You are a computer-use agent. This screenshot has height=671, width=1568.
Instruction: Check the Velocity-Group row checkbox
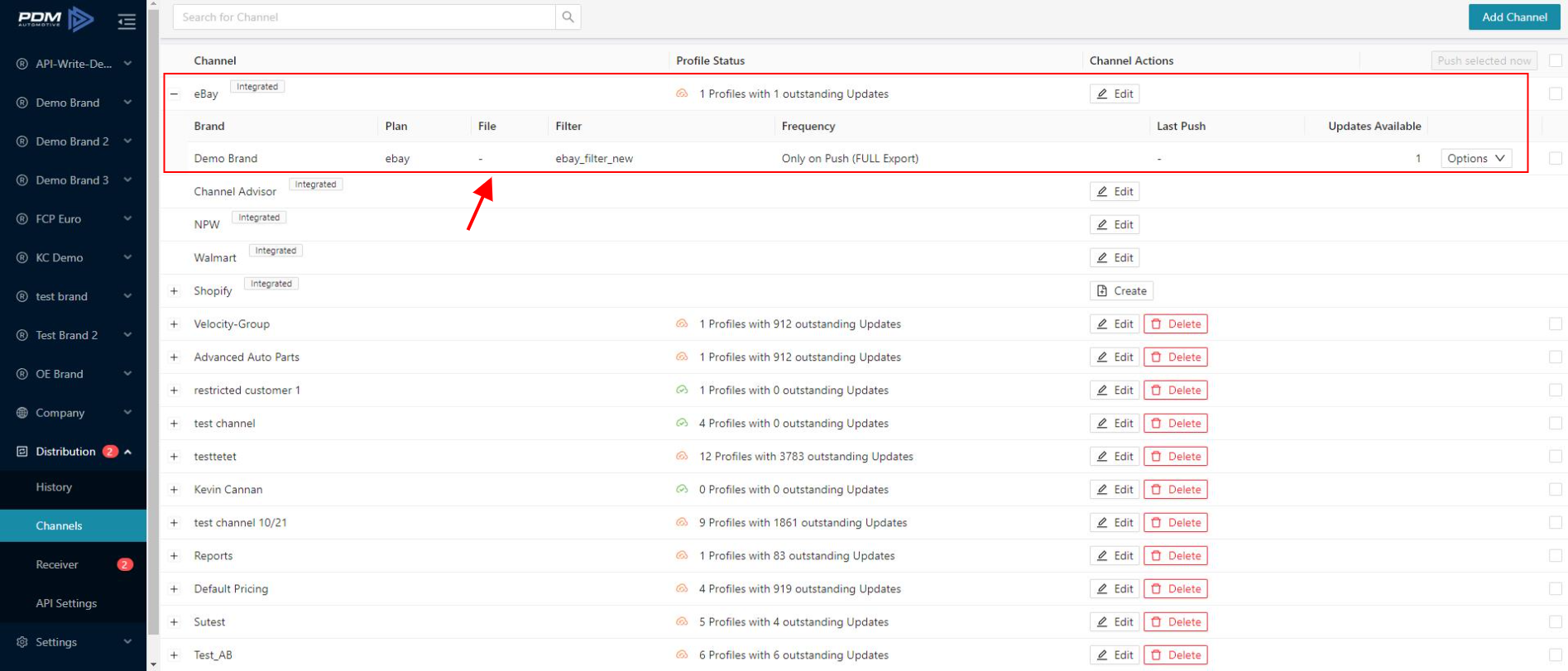(1556, 324)
